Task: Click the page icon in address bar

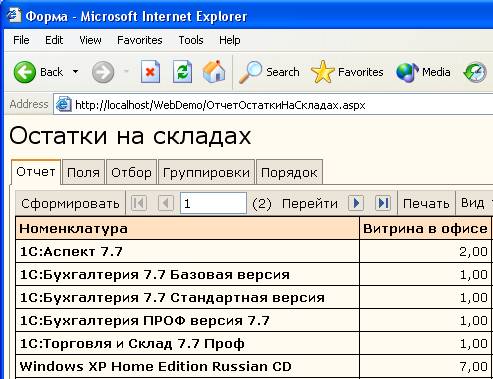Action: tap(63, 105)
